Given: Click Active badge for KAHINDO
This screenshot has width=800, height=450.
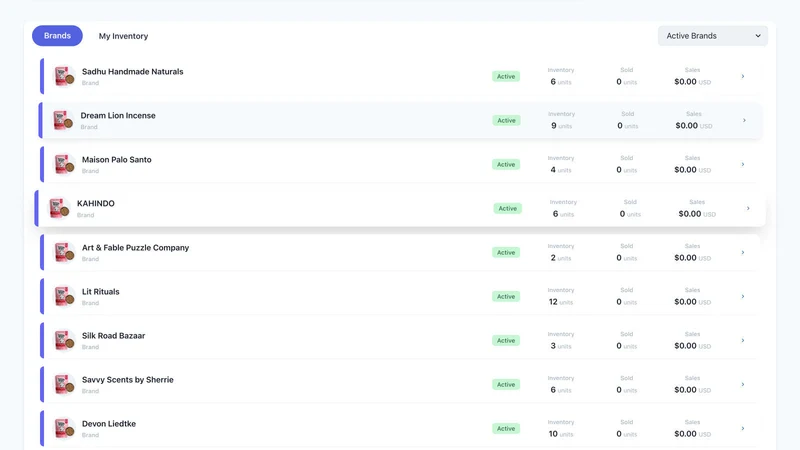Looking at the screenshot, I should click(x=508, y=208).
